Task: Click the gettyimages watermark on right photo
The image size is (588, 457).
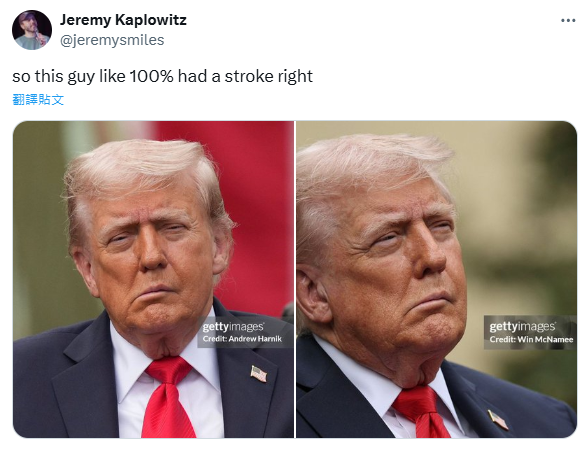Action: (x=522, y=327)
